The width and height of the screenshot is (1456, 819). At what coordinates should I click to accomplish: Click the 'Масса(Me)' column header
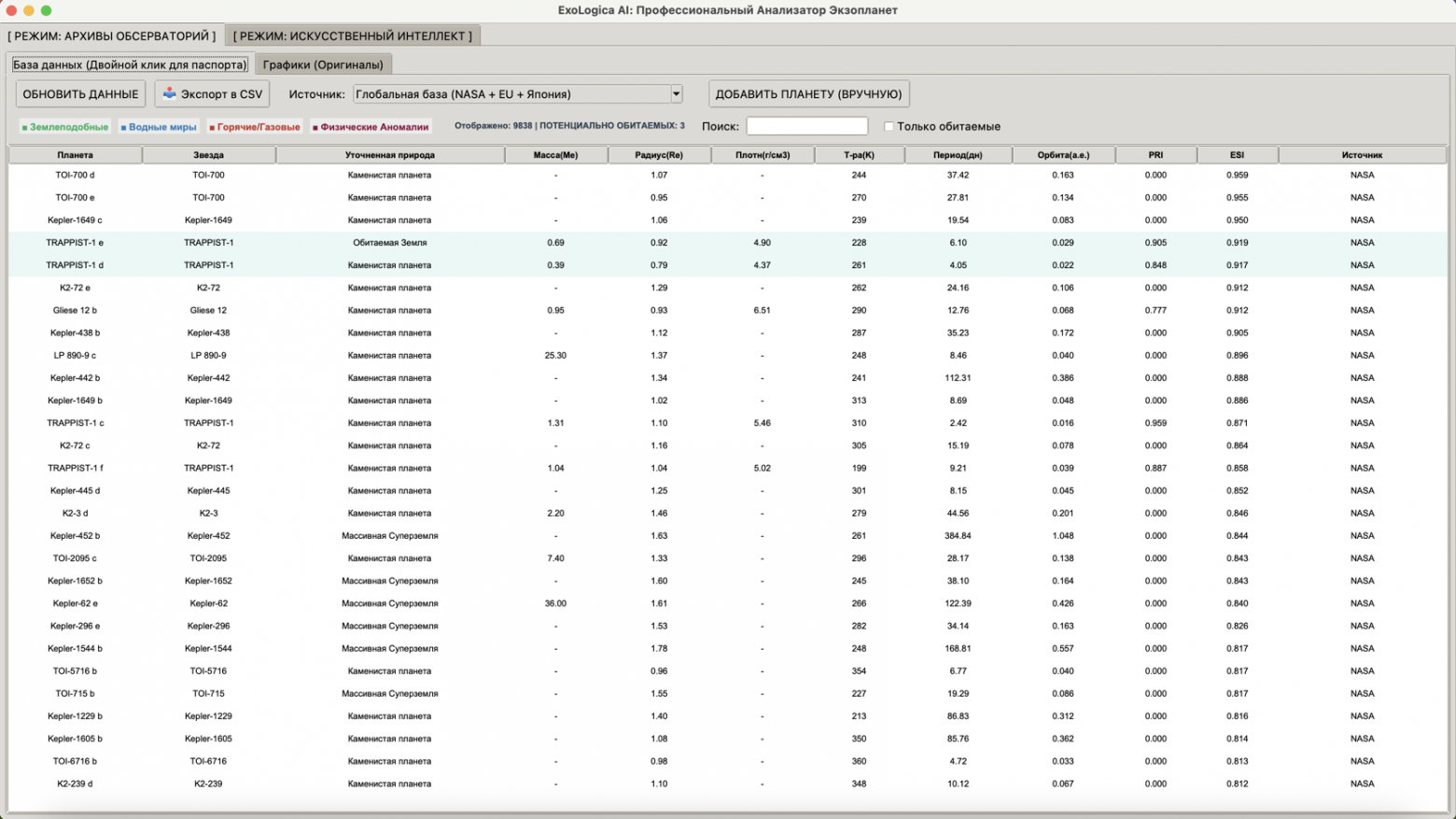(555, 155)
